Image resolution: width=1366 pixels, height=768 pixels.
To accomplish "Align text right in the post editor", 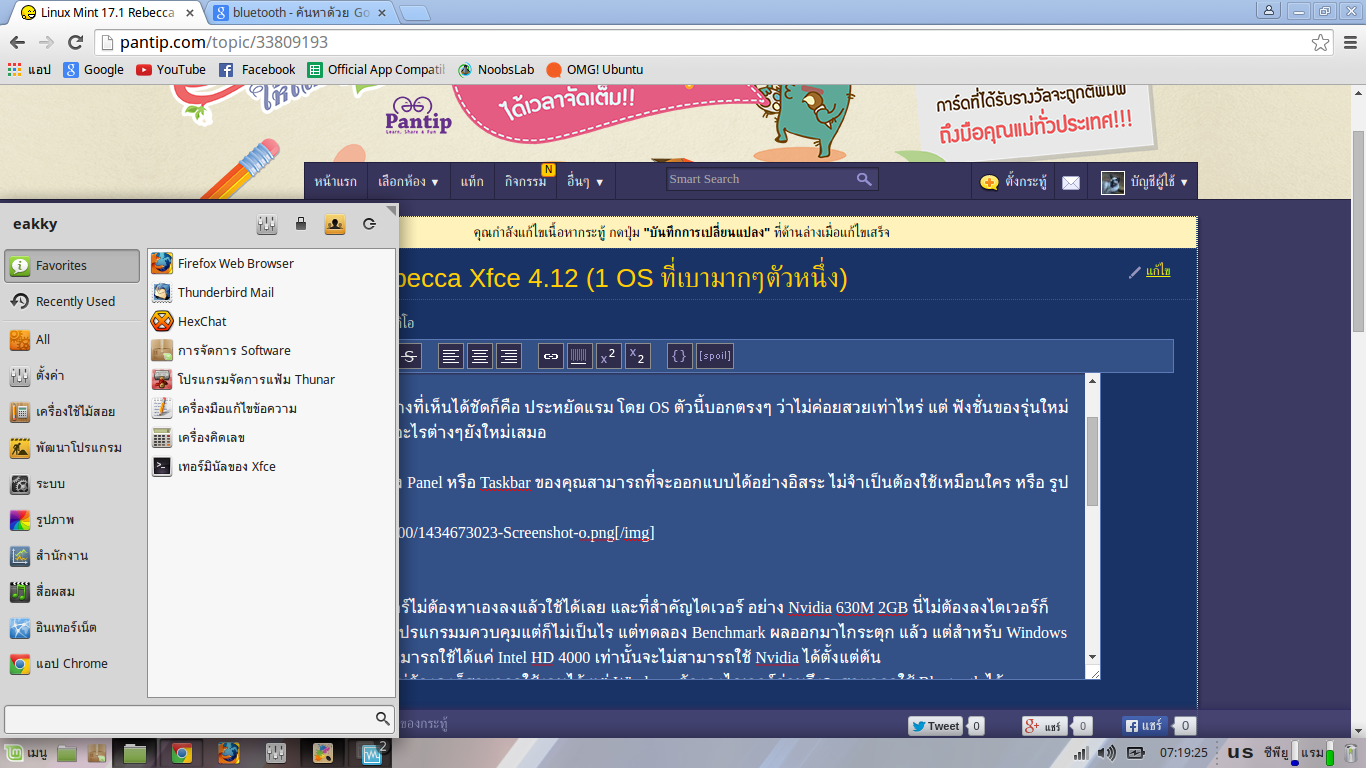I will click(x=510, y=356).
